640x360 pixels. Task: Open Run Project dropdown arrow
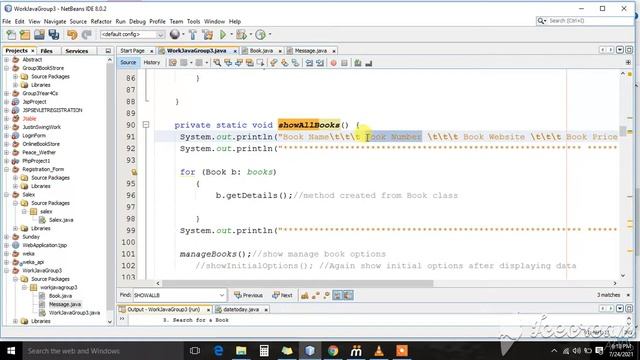(231, 35)
